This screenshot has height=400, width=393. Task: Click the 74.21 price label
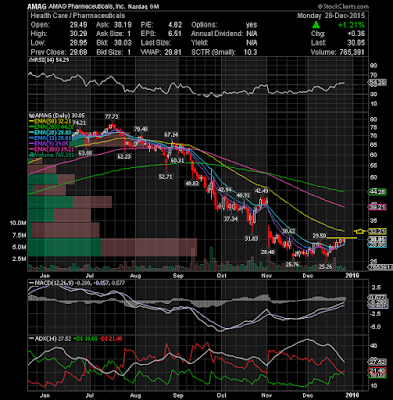click(79, 123)
